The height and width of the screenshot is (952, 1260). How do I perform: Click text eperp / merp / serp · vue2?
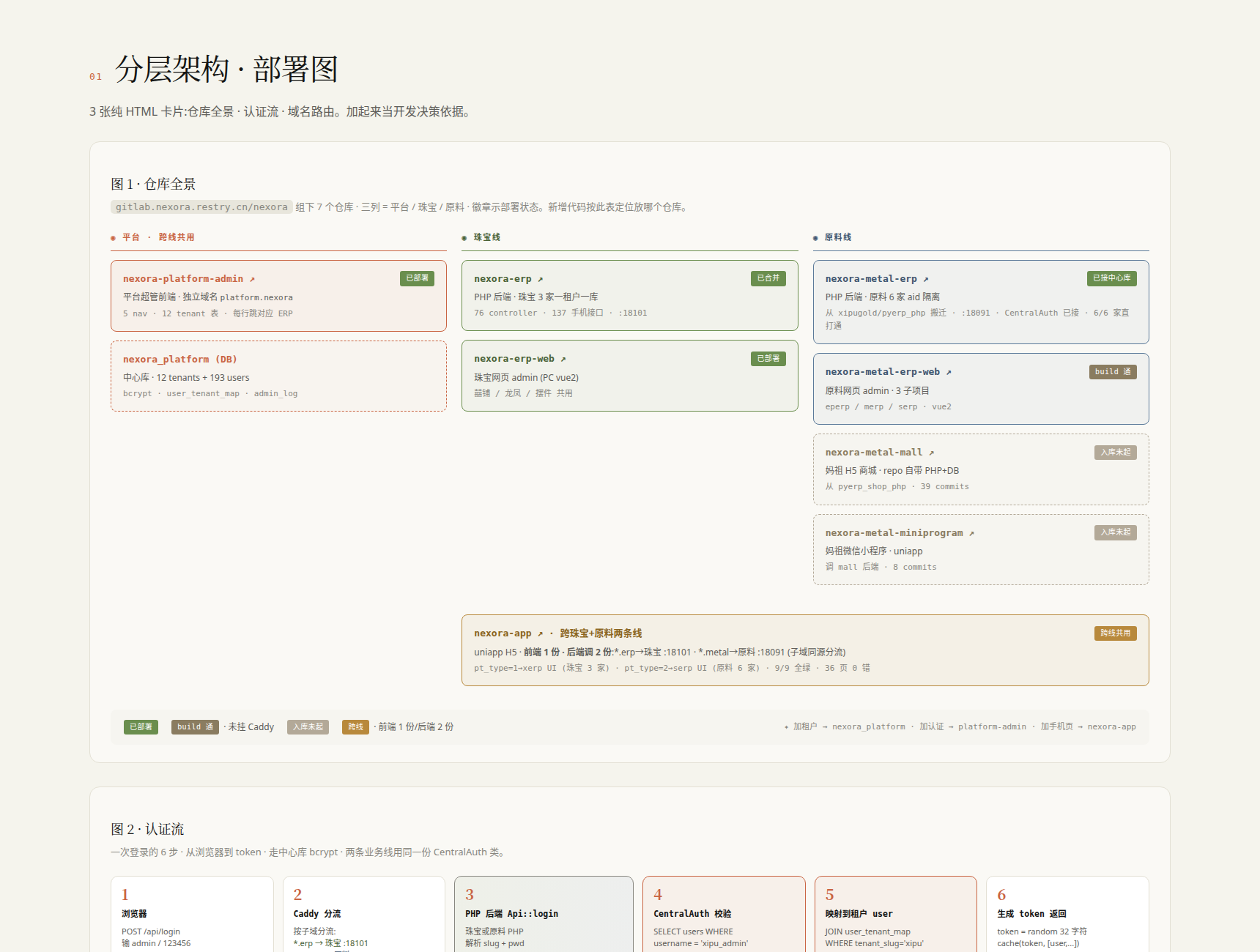click(x=889, y=407)
